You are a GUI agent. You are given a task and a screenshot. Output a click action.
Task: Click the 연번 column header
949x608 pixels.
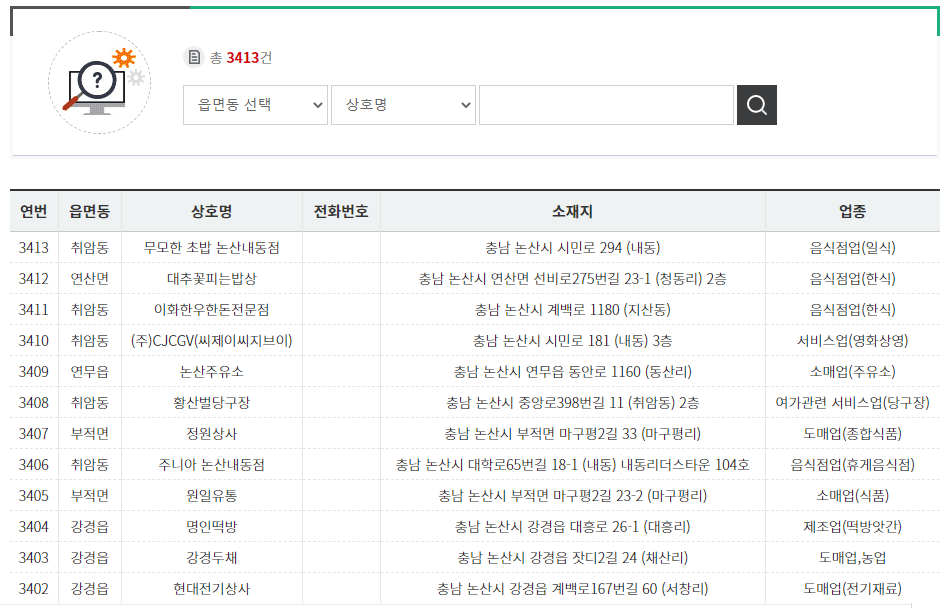pyautogui.click(x=33, y=211)
